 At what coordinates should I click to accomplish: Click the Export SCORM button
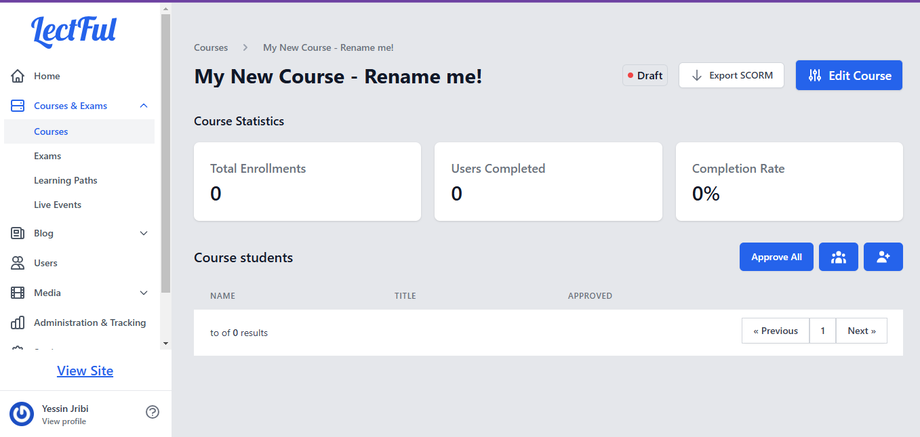(731, 75)
